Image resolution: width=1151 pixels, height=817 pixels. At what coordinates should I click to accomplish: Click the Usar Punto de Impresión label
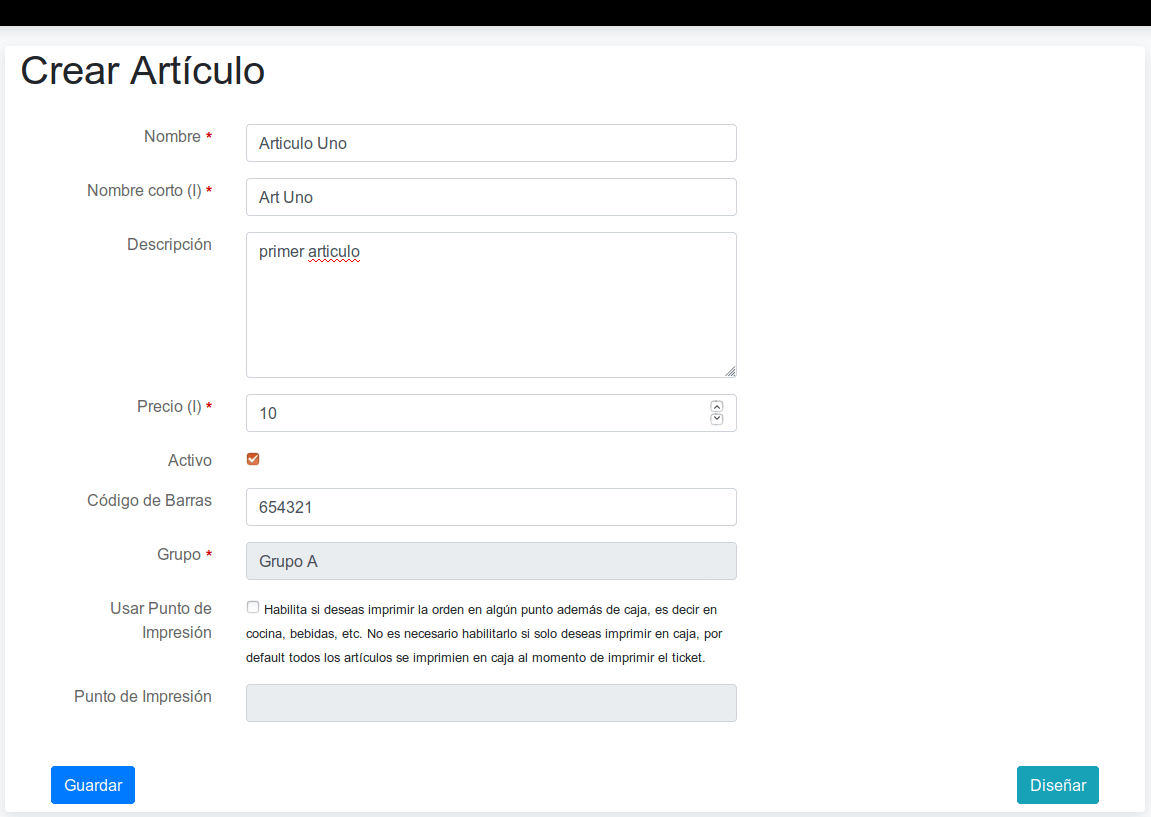pos(161,620)
